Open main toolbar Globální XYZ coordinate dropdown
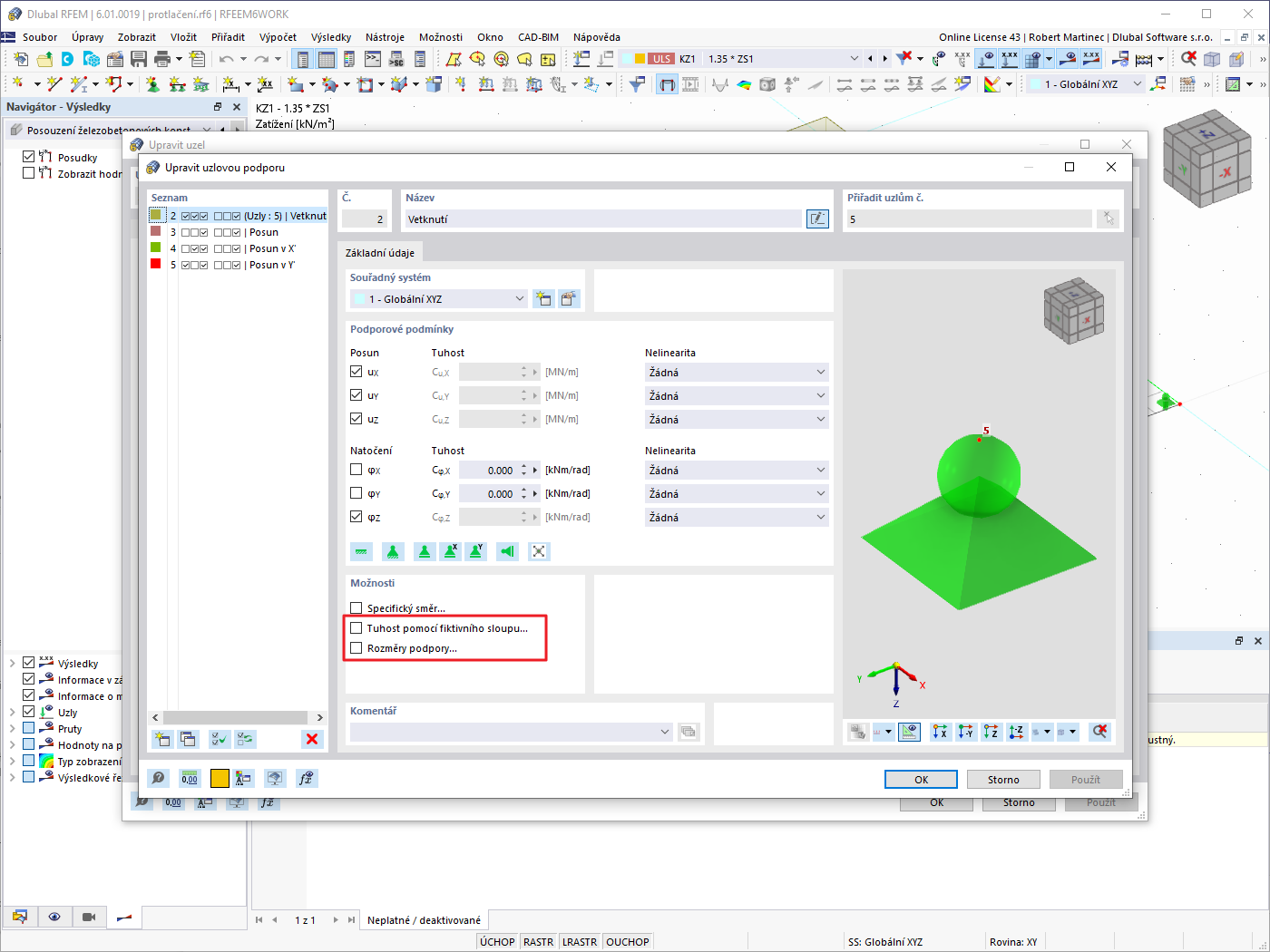Image resolution: width=1270 pixels, height=952 pixels. (1085, 84)
